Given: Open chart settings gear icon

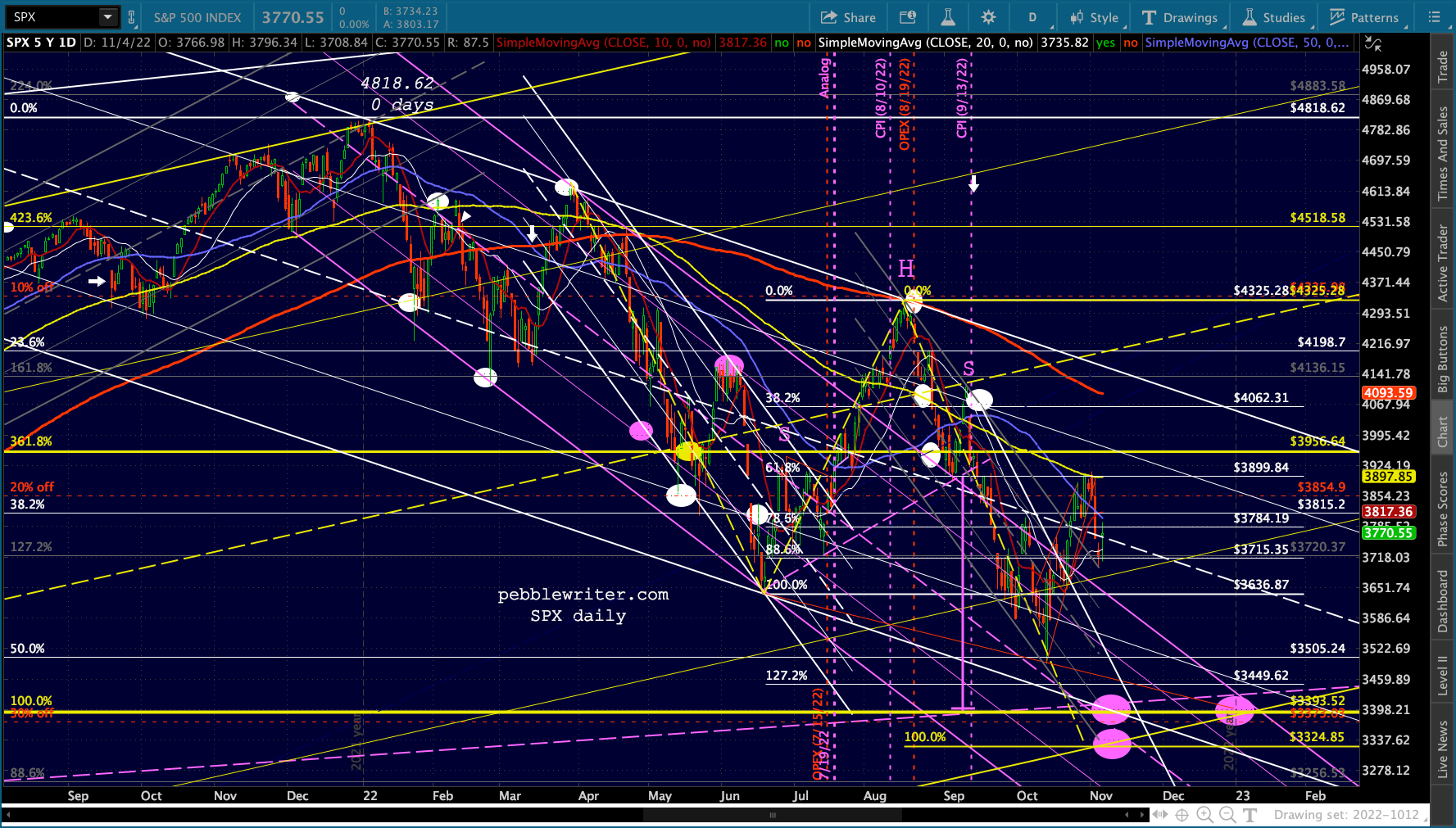Looking at the screenshot, I should tap(989, 17).
